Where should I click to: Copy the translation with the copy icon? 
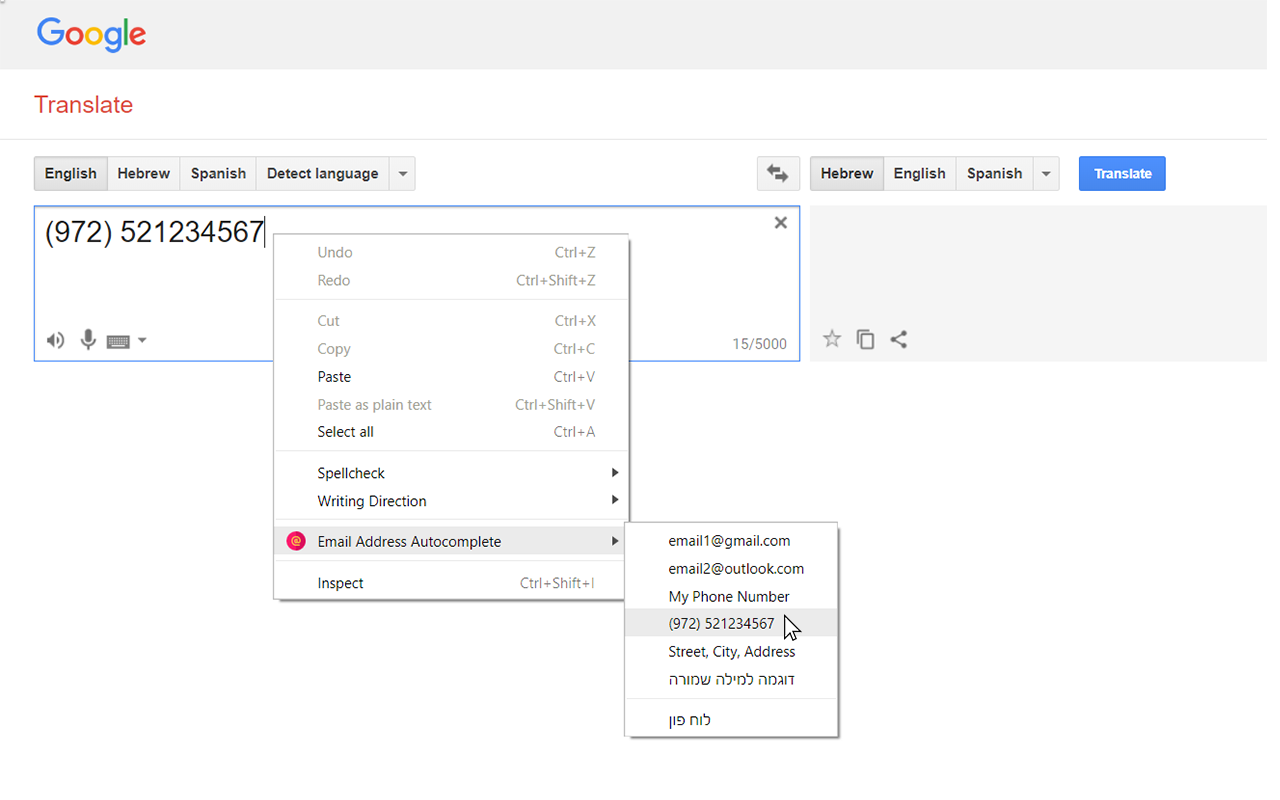tap(866, 340)
